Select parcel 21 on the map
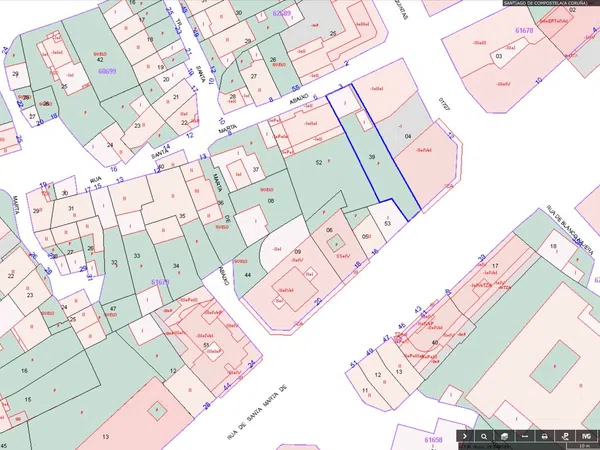 (x=176, y=97)
